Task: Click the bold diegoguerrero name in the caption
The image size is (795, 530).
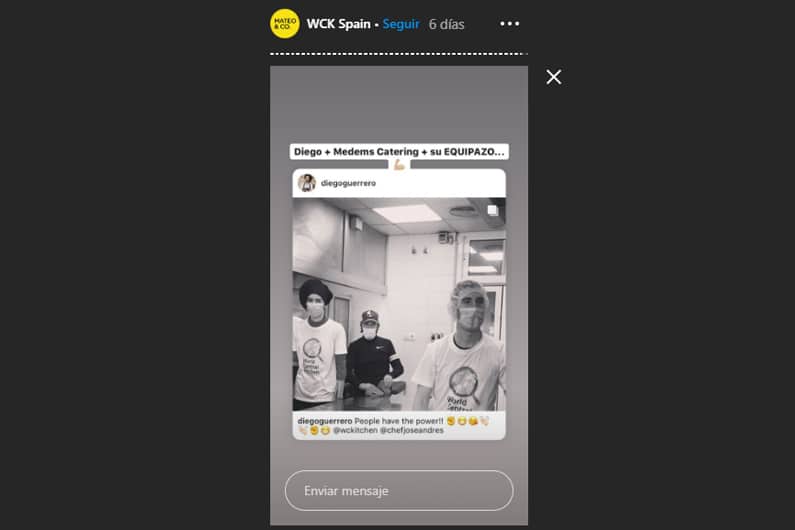Action: coord(324,421)
